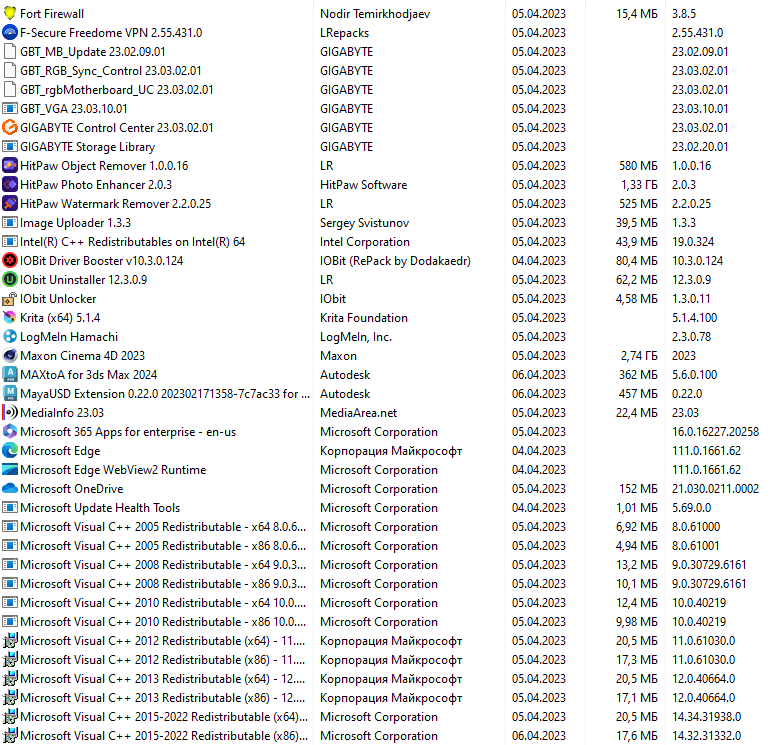Click the Microsoft Edge icon
773x745 pixels.
click(10, 451)
